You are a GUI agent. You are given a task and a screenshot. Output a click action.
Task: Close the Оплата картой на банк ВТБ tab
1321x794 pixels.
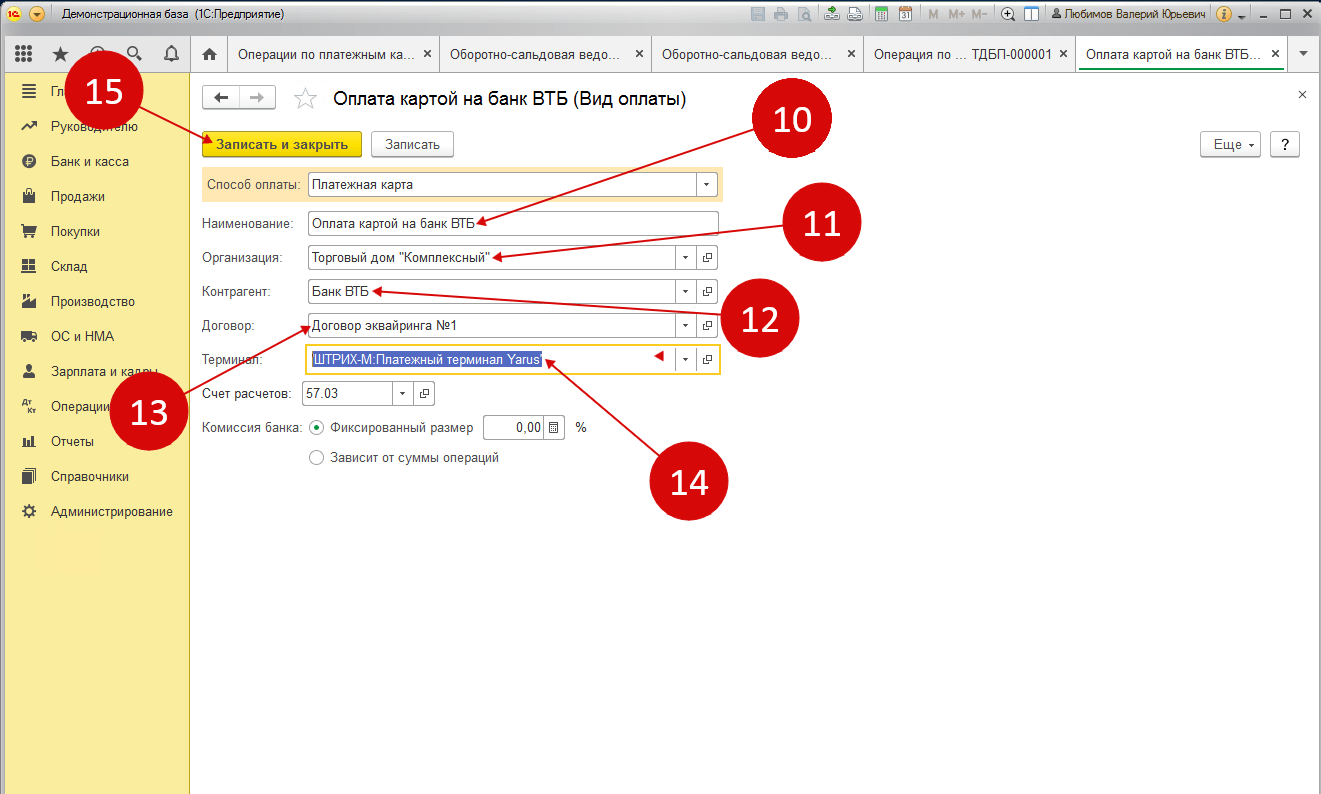[1275, 54]
